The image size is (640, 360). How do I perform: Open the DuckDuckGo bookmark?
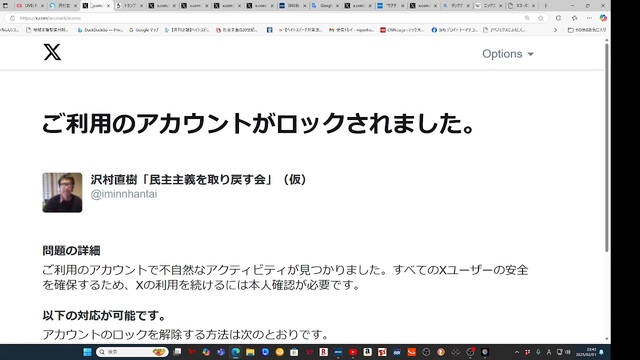click(100, 30)
